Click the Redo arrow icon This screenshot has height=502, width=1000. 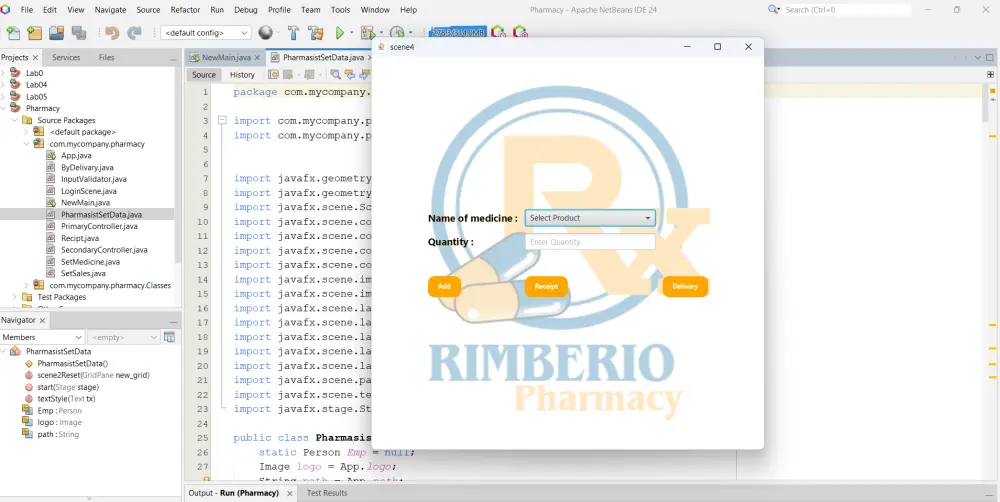(134, 33)
